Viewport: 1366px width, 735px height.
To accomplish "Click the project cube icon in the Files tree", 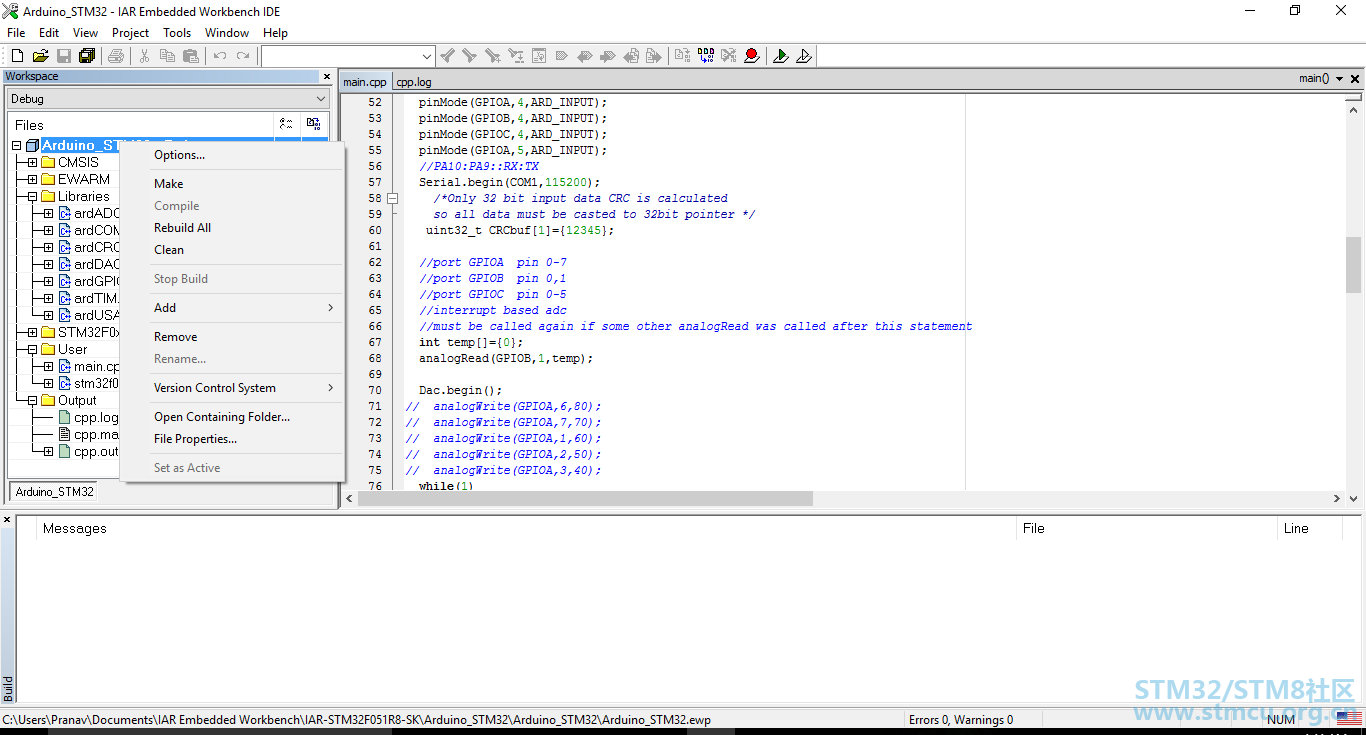I will [32, 146].
